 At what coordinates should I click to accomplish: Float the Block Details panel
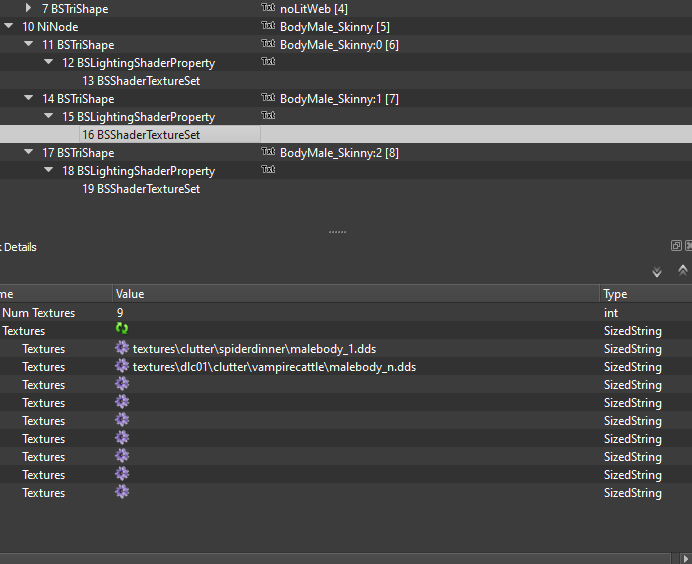point(676,246)
